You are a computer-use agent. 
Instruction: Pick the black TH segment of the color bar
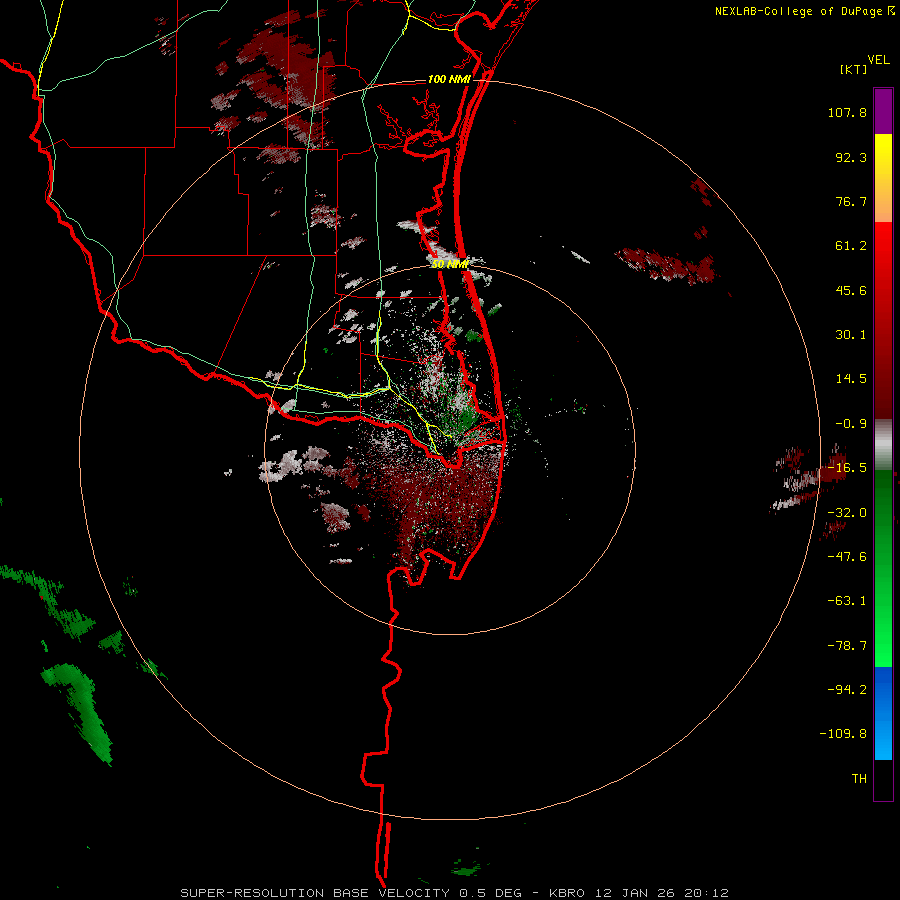pos(883,779)
